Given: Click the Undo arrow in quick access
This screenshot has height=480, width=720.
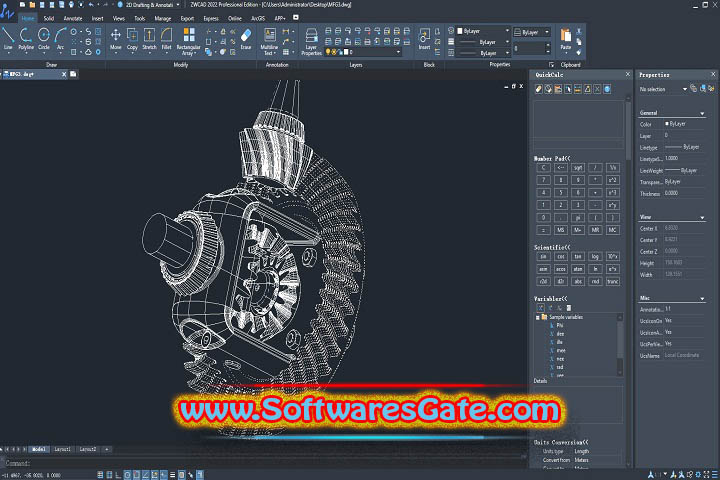Looking at the screenshot, I should (91, 5).
